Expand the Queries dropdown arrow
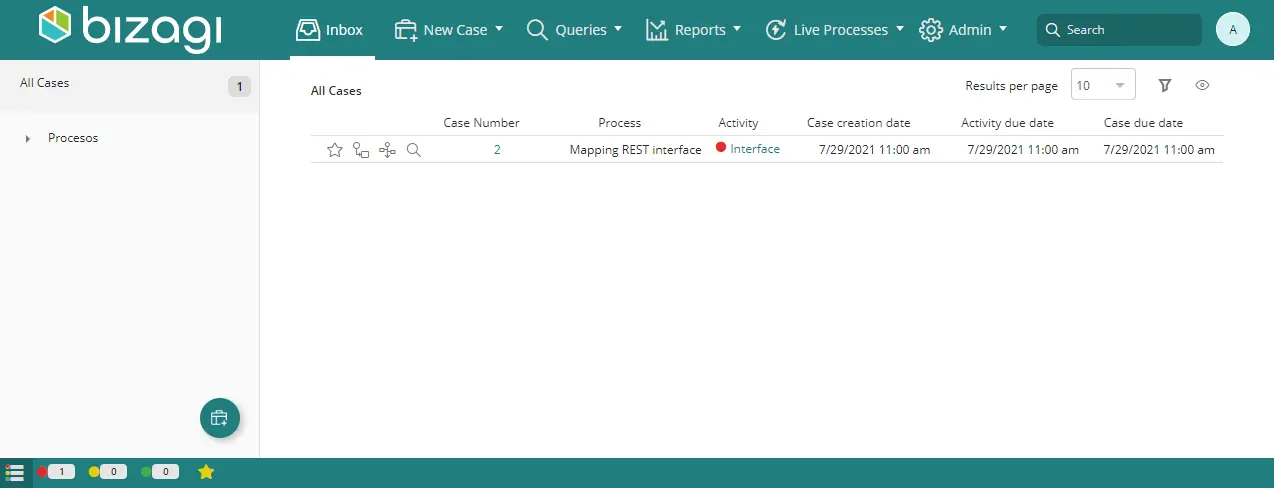Viewport: 1274px width, 488px height. point(618,29)
